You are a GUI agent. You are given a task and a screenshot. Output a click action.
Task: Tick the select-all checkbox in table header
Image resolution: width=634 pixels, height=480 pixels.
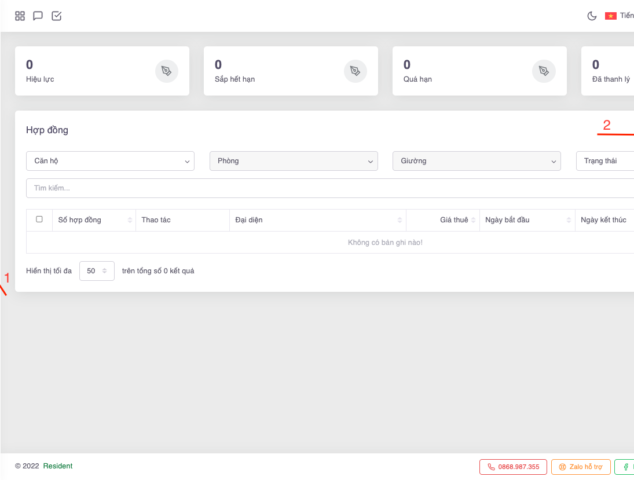point(39,219)
